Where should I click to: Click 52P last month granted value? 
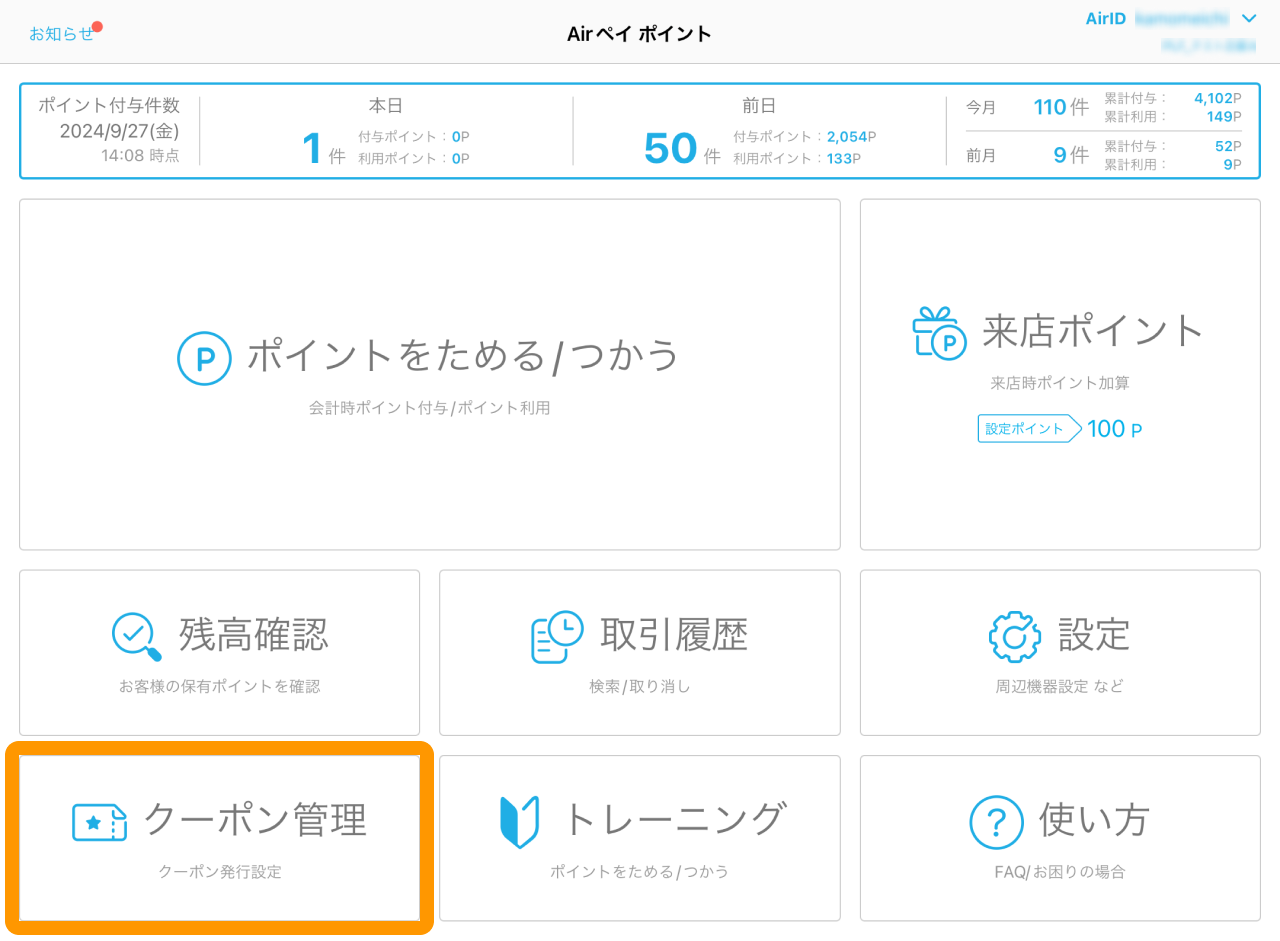click(1228, 146)
